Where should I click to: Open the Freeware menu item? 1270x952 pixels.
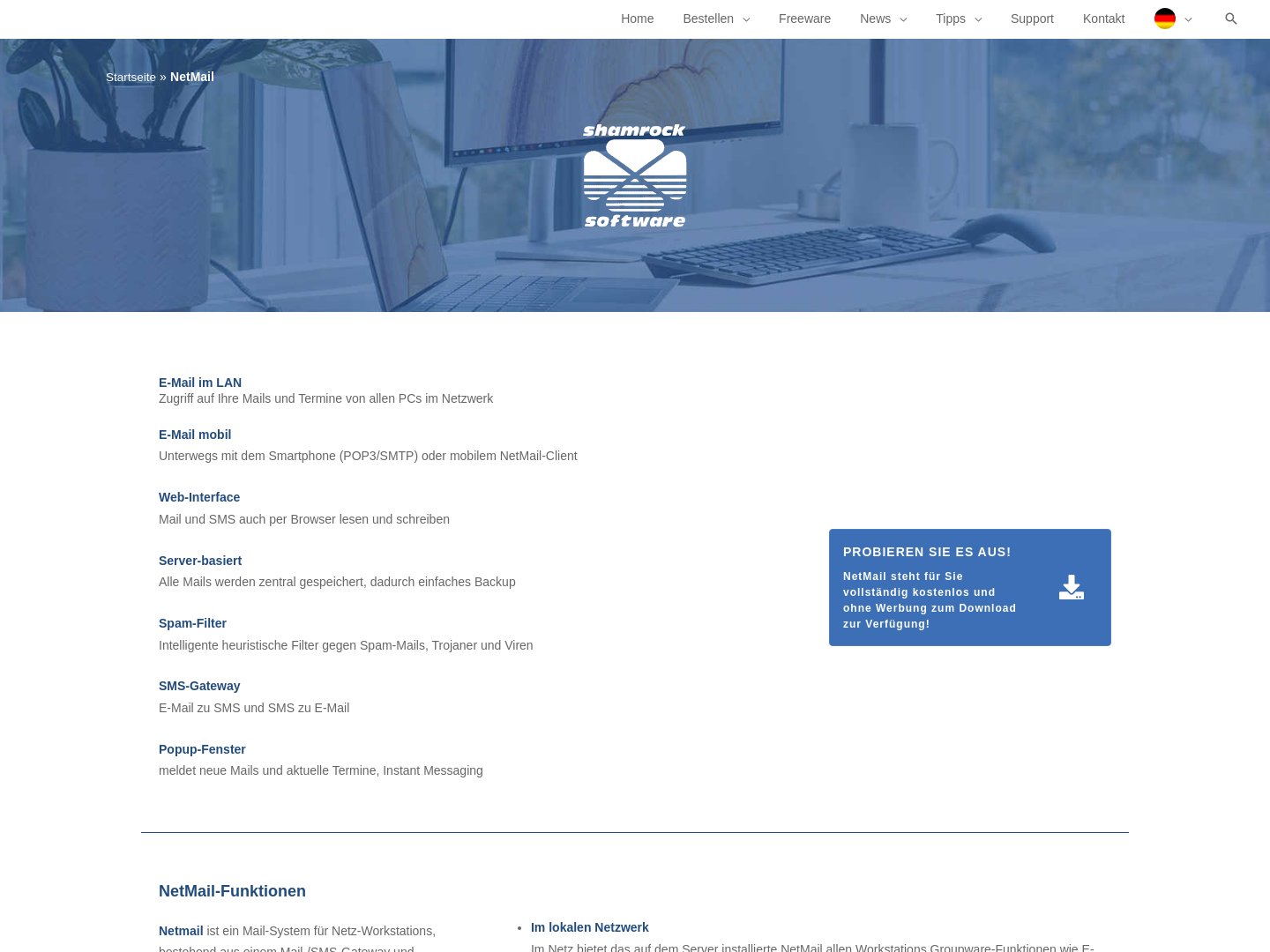coord(804,19)
